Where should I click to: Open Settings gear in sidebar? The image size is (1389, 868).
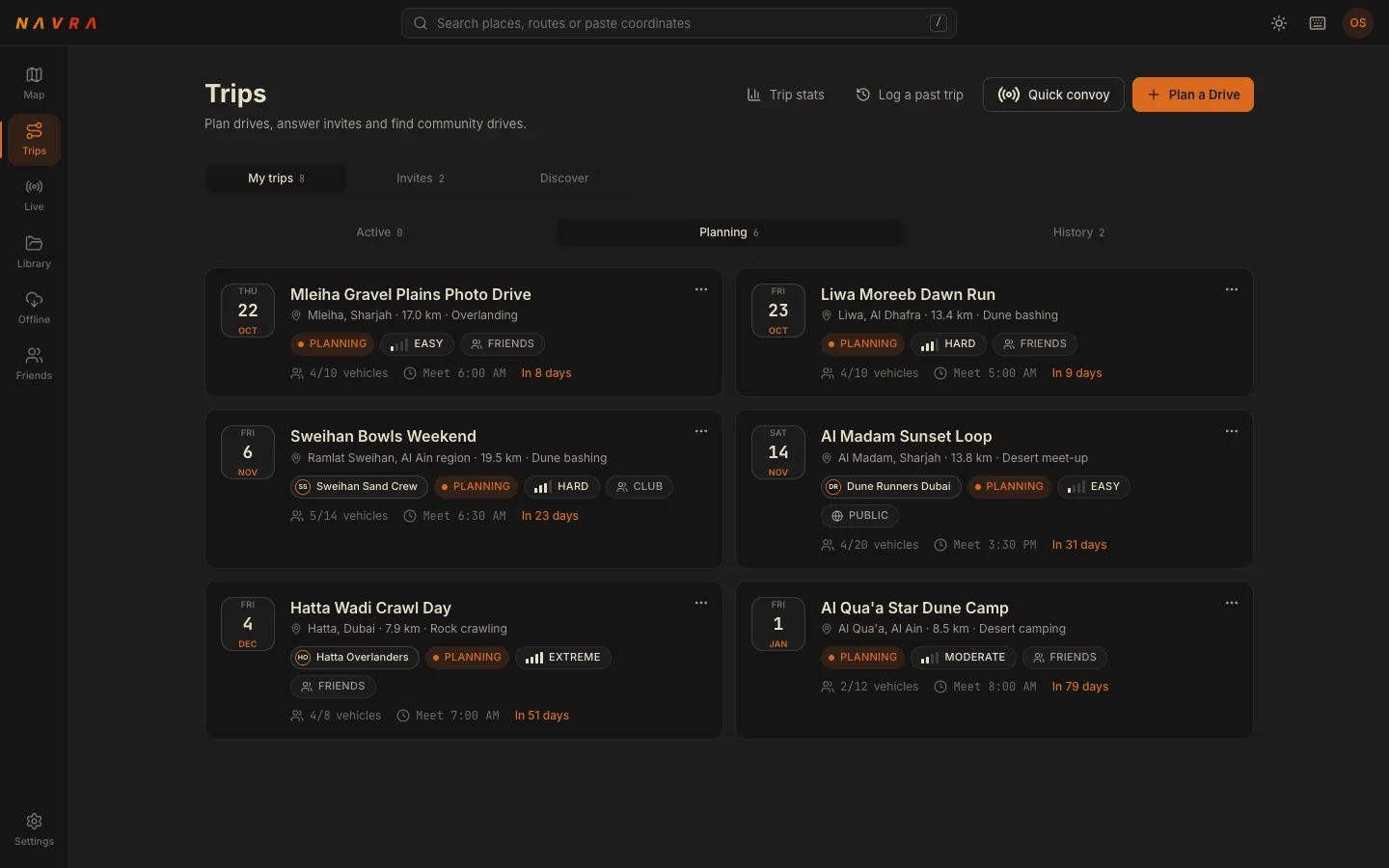(34, 829)
